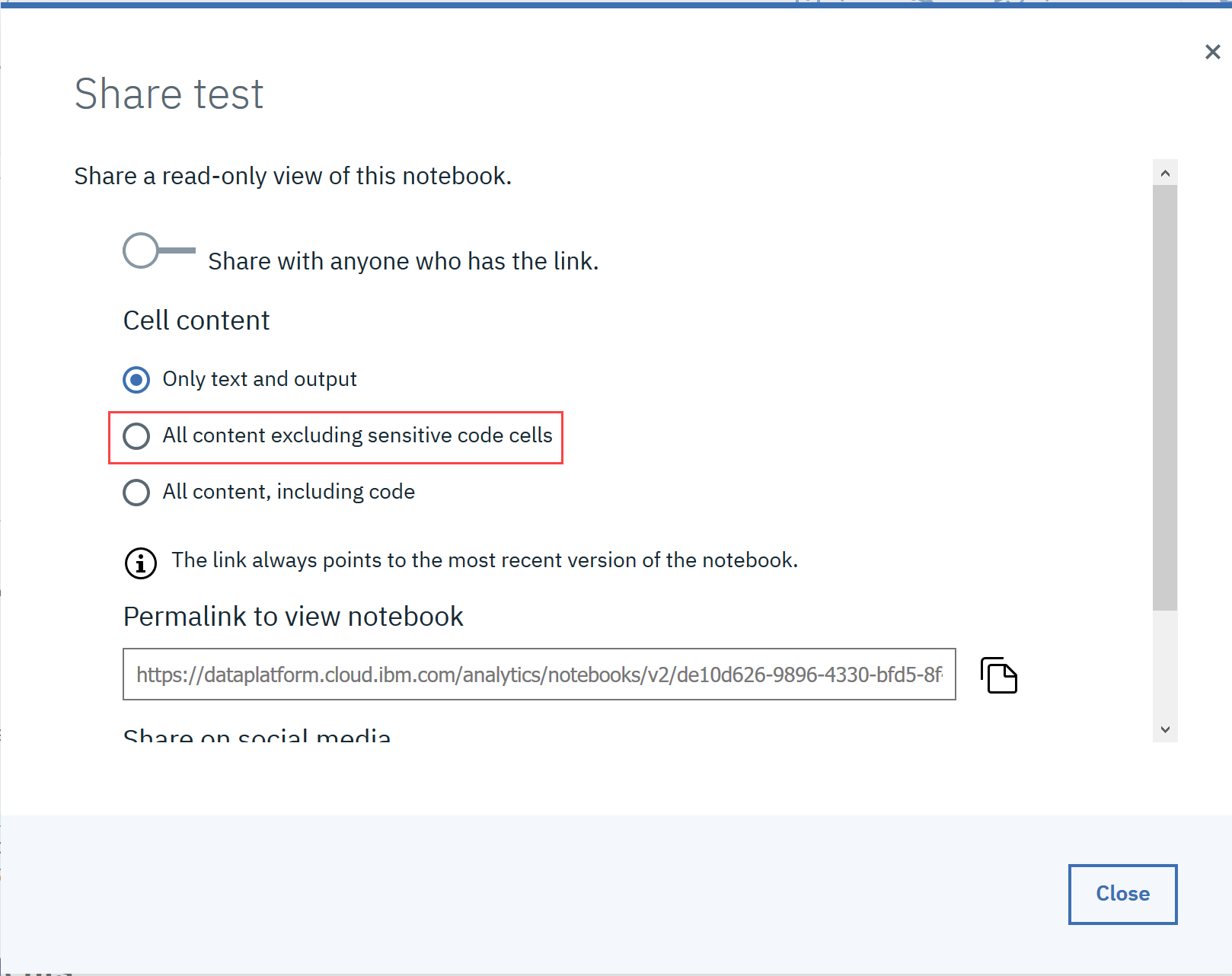
Task: Pick the All content, including code option
Action: 136,493
